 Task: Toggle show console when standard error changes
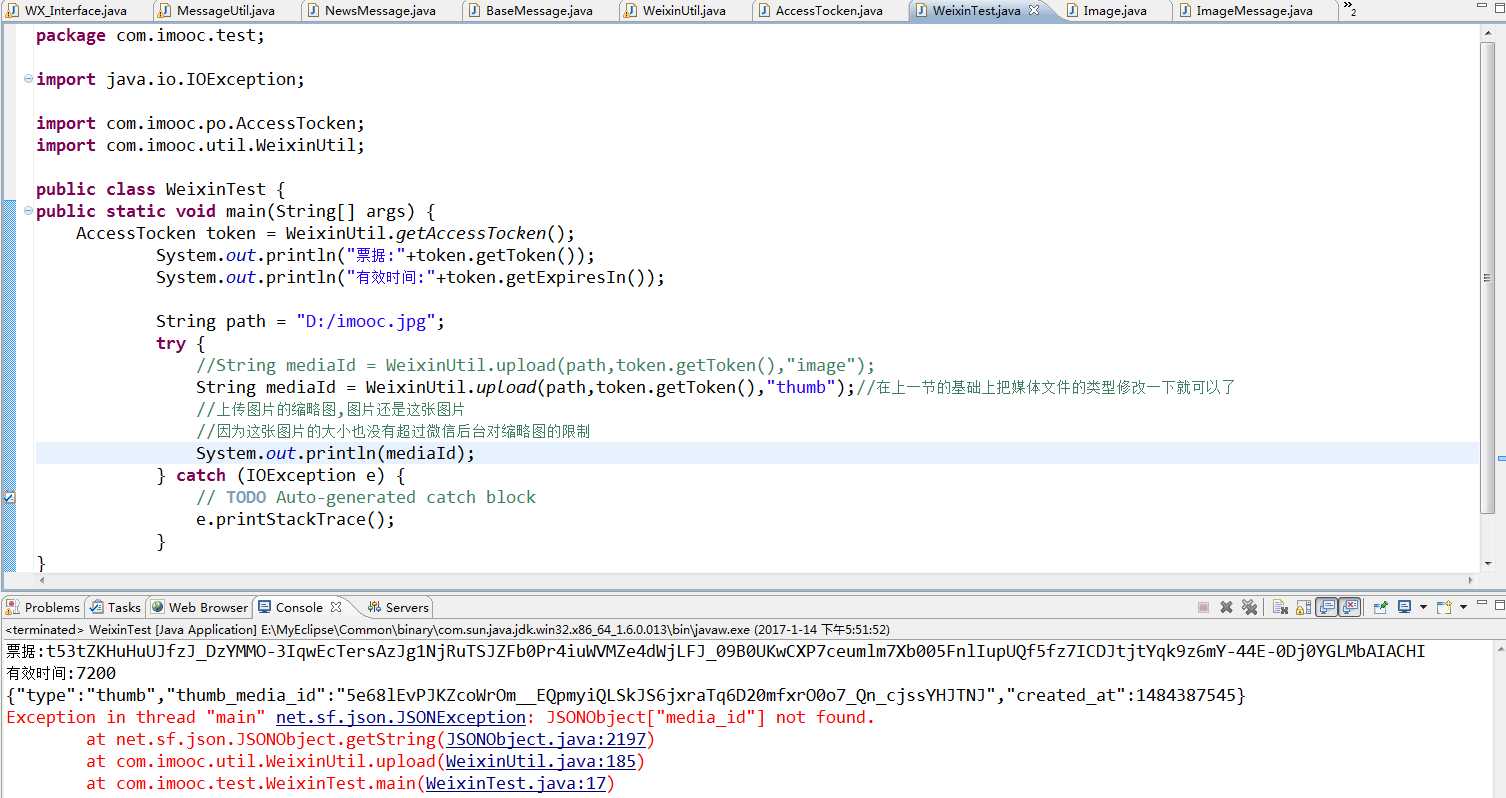click(x=1350, y=607)
